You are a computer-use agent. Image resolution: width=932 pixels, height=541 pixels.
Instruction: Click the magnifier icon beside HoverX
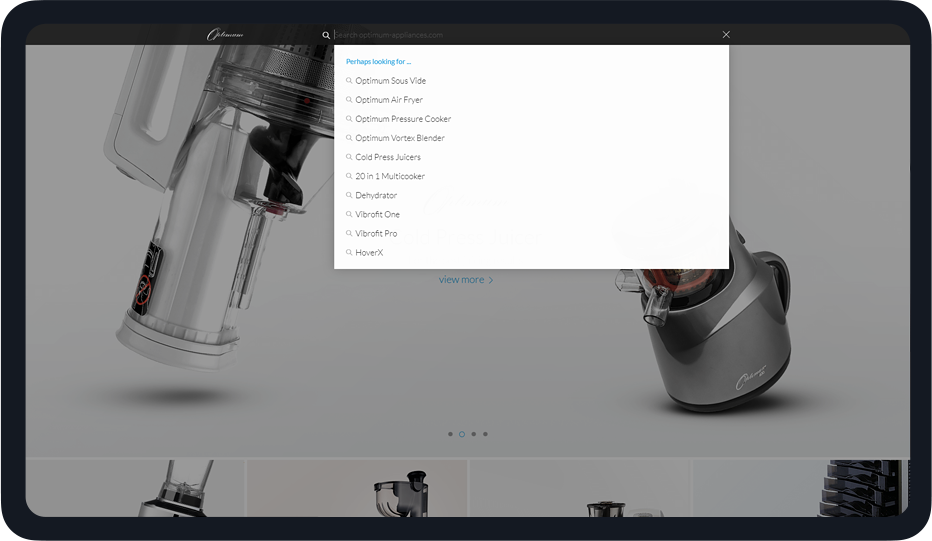point(349,252)
